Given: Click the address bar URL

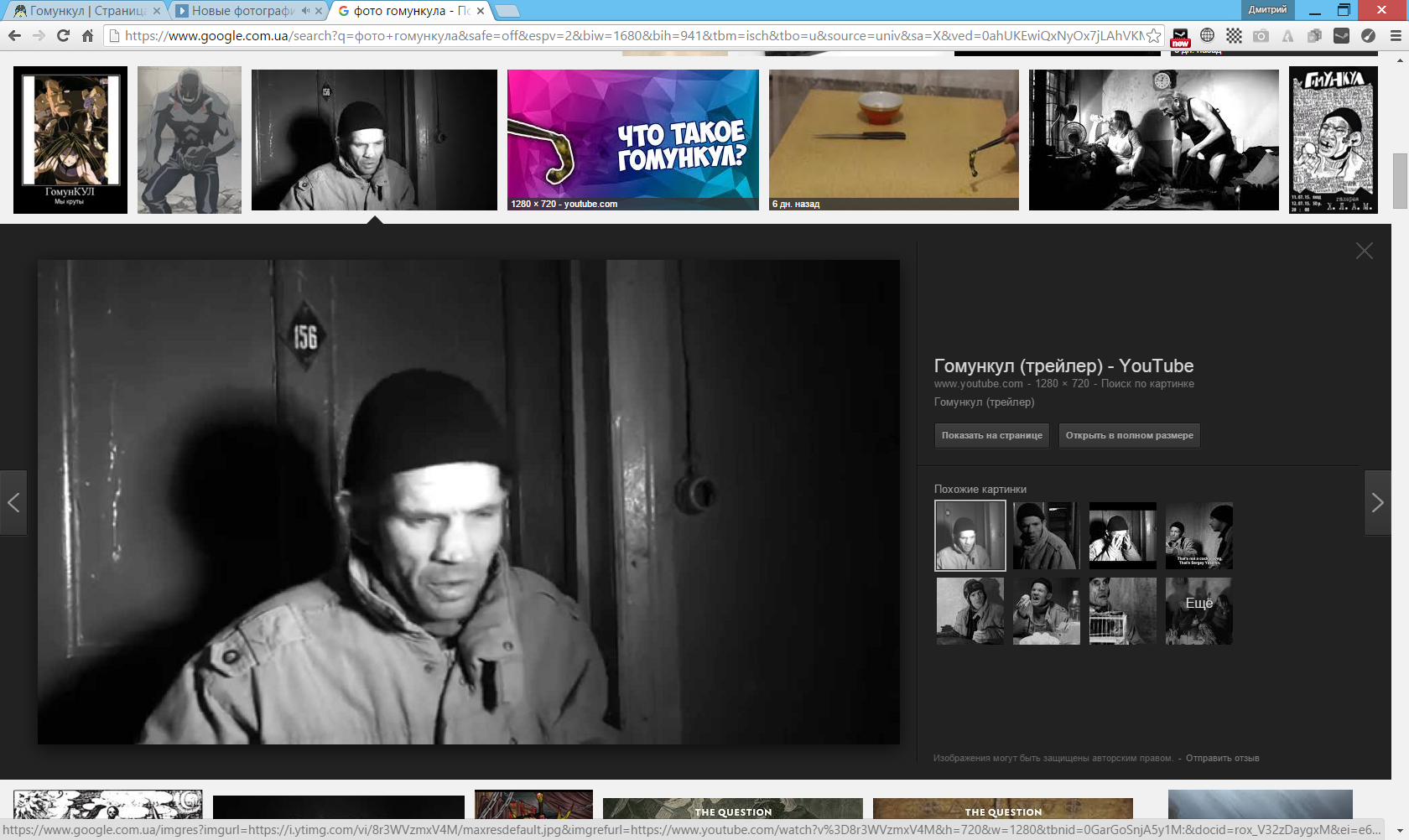Looking at the screenshot, I should click(x=633, y=35).
